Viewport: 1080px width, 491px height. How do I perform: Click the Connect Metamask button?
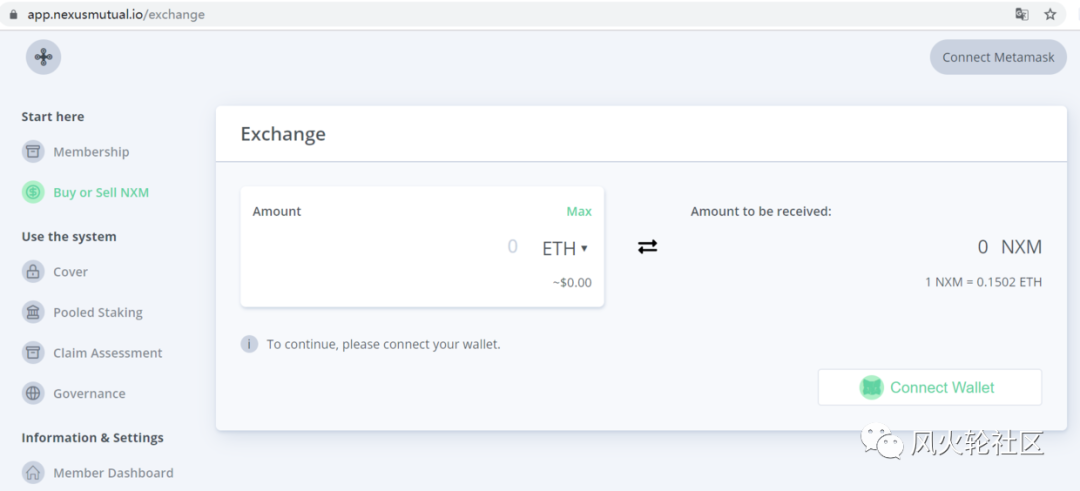(x=998, y=57)
